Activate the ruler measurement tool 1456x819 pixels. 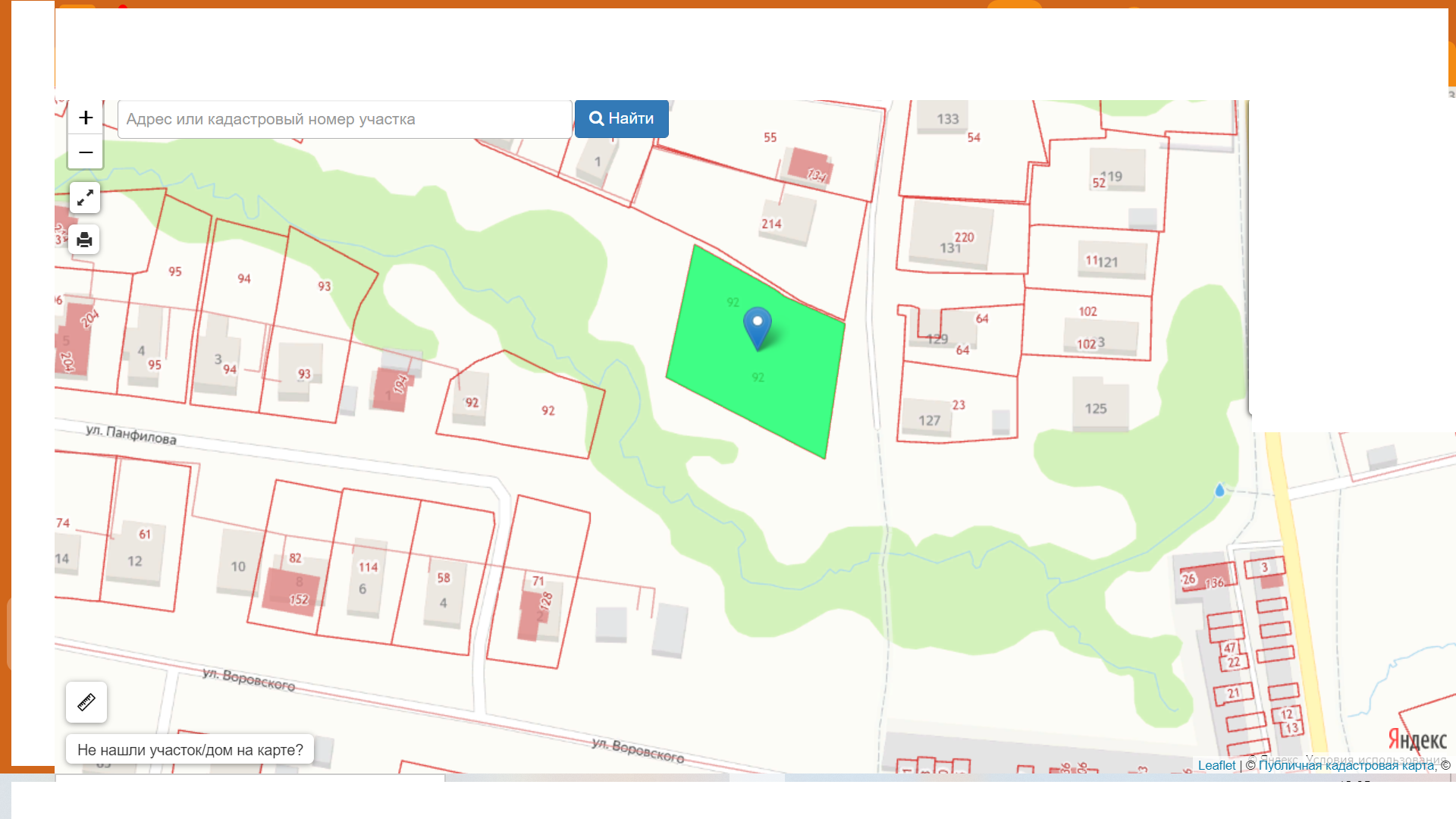86,702
